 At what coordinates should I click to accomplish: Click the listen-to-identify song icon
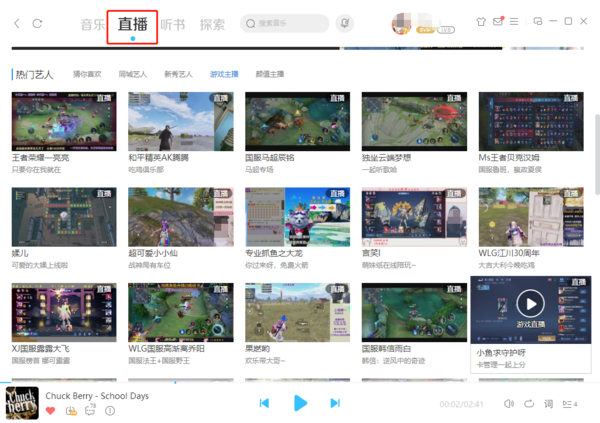click(x=345, y=23)
